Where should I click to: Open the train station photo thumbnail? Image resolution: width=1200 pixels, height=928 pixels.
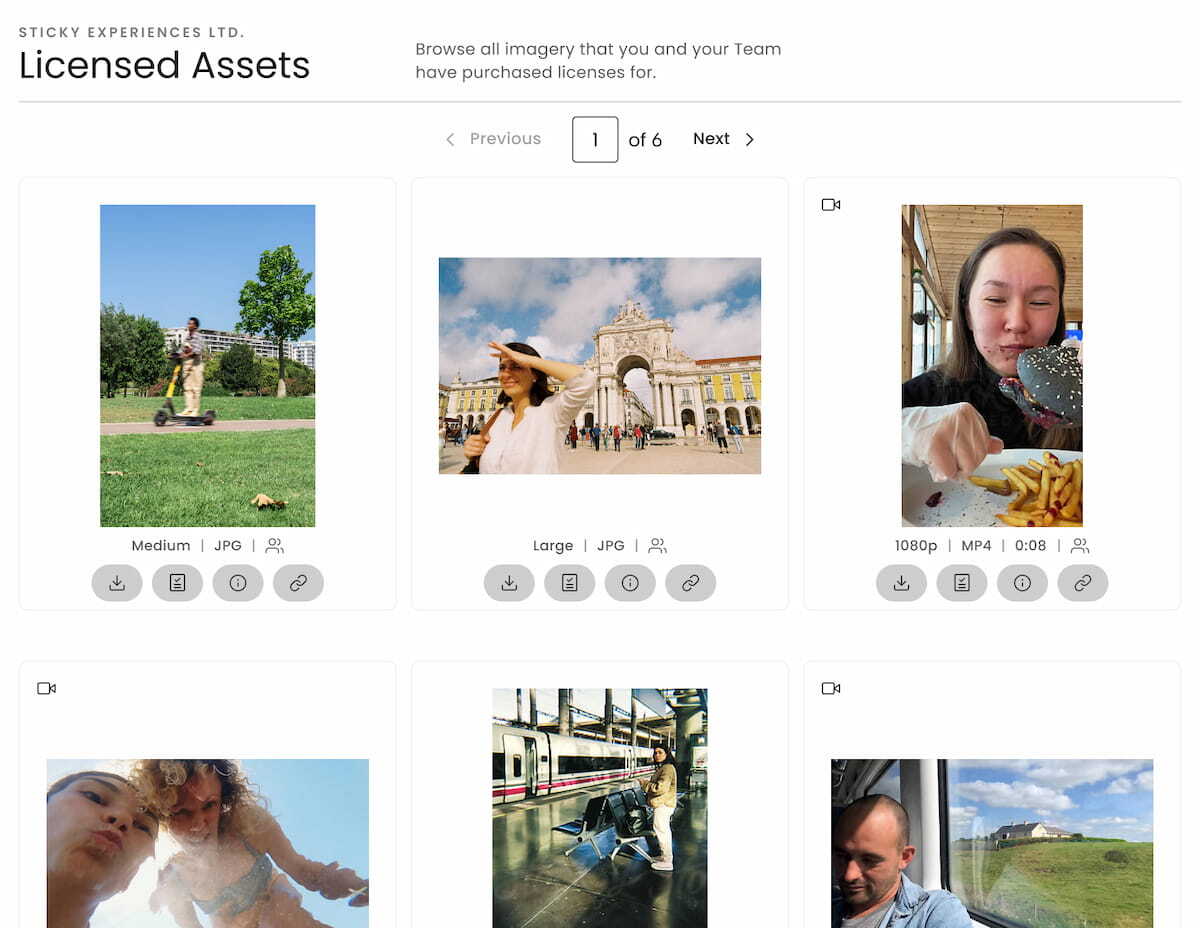[x=600, y=807]
